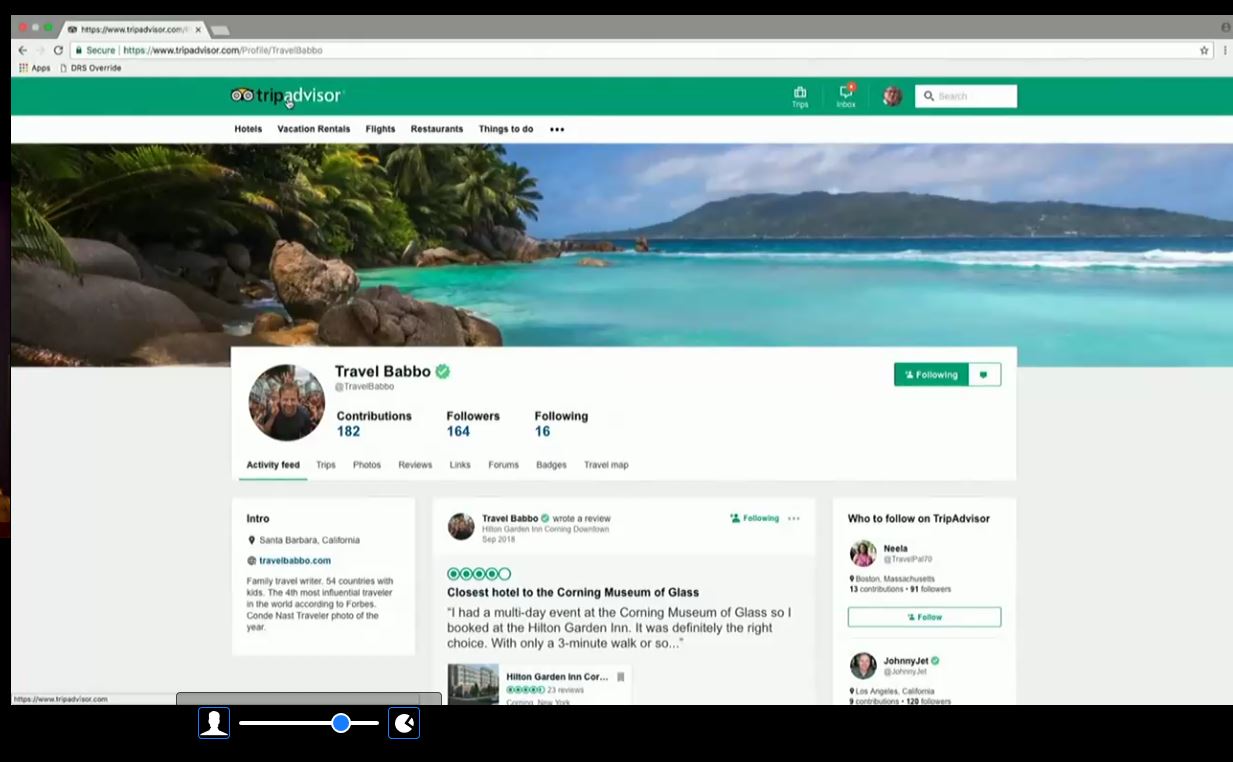Open the Photos tab
This screenshot has height=762, width=1233.
click(367, 465)
